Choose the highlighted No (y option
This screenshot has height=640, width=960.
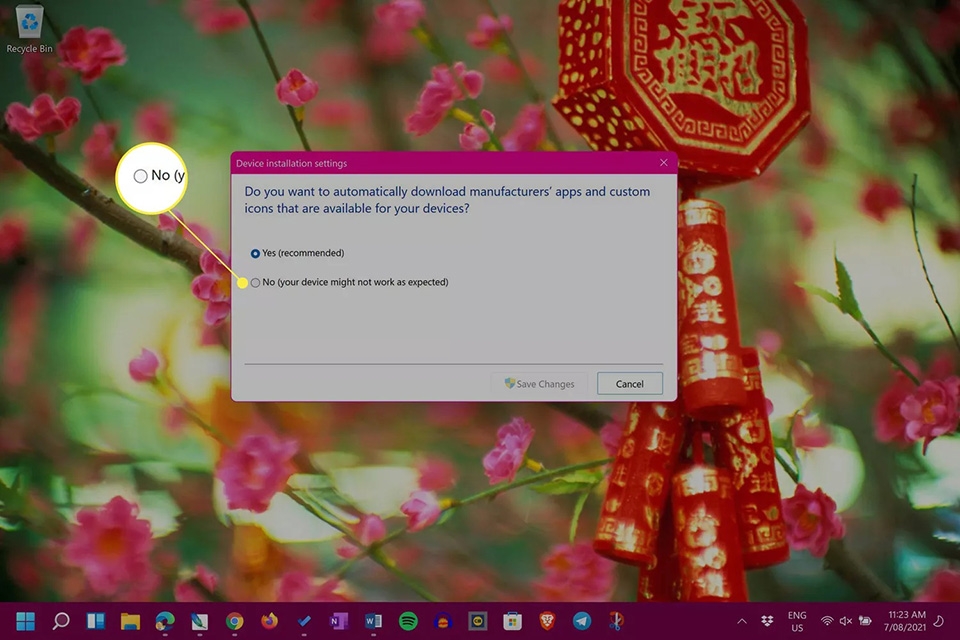tap(140, 175)
